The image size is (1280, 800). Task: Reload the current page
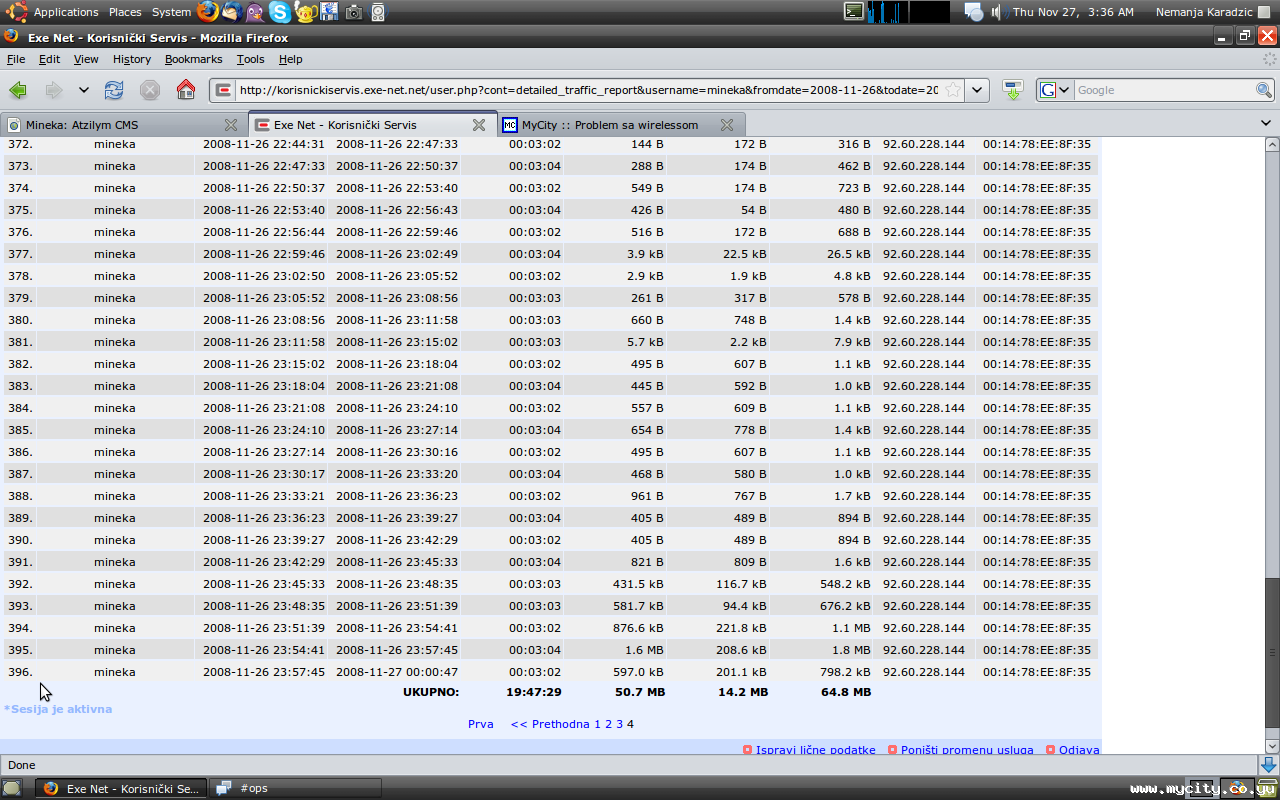point(114,90)
